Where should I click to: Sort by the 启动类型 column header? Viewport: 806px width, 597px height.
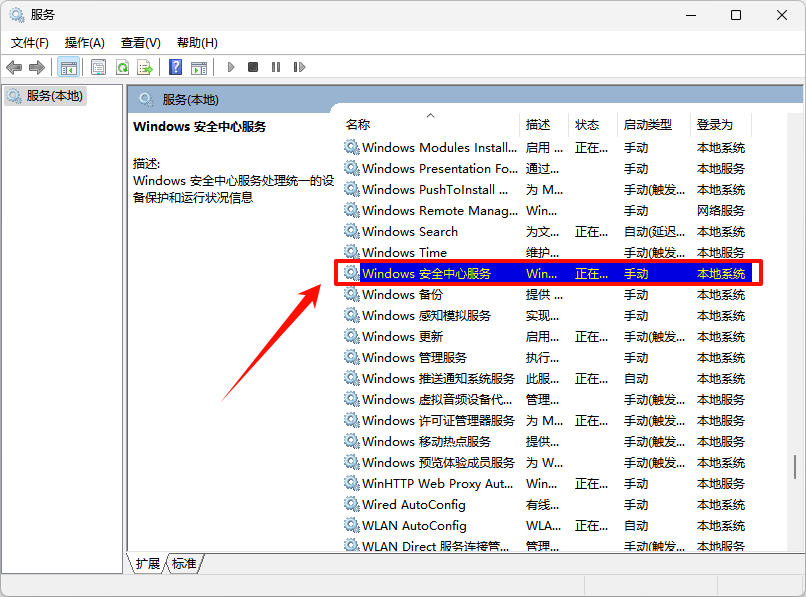pyautogui.click(x=653, y=124)
